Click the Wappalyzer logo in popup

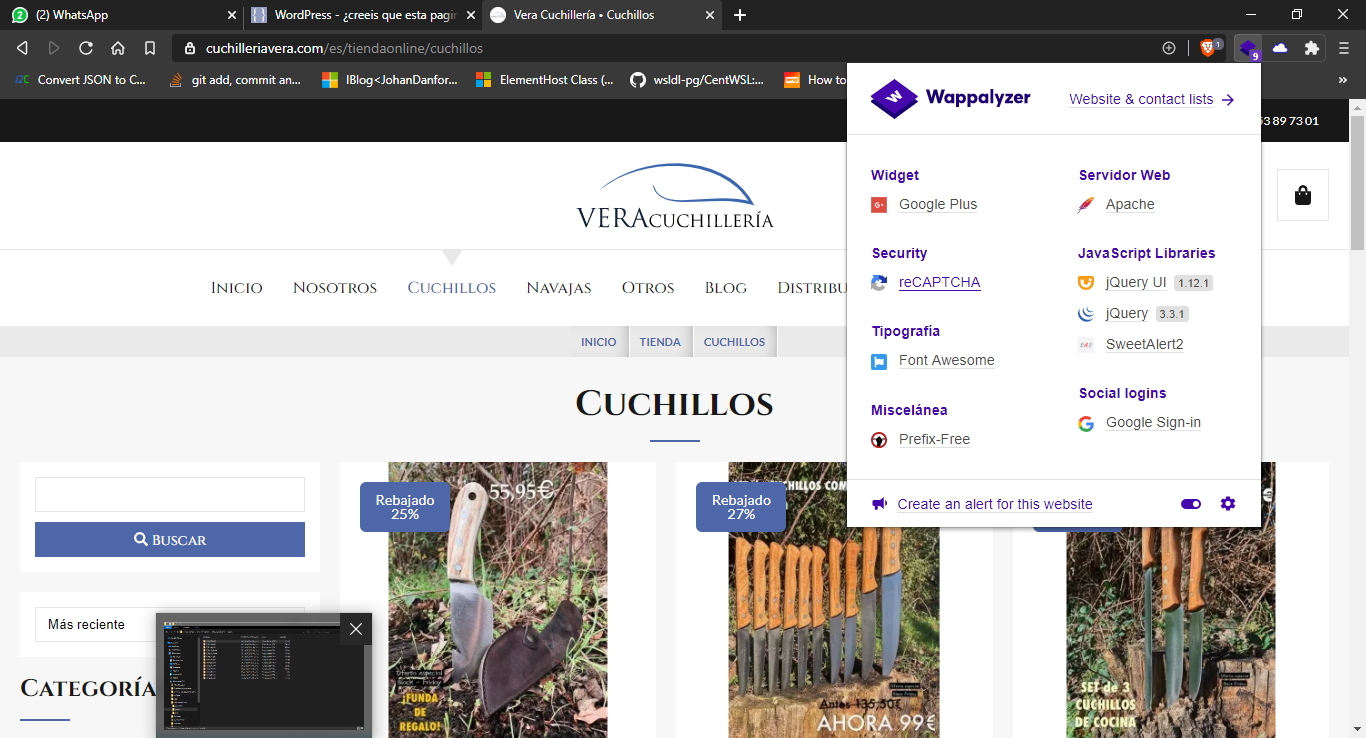pos(950,98)
